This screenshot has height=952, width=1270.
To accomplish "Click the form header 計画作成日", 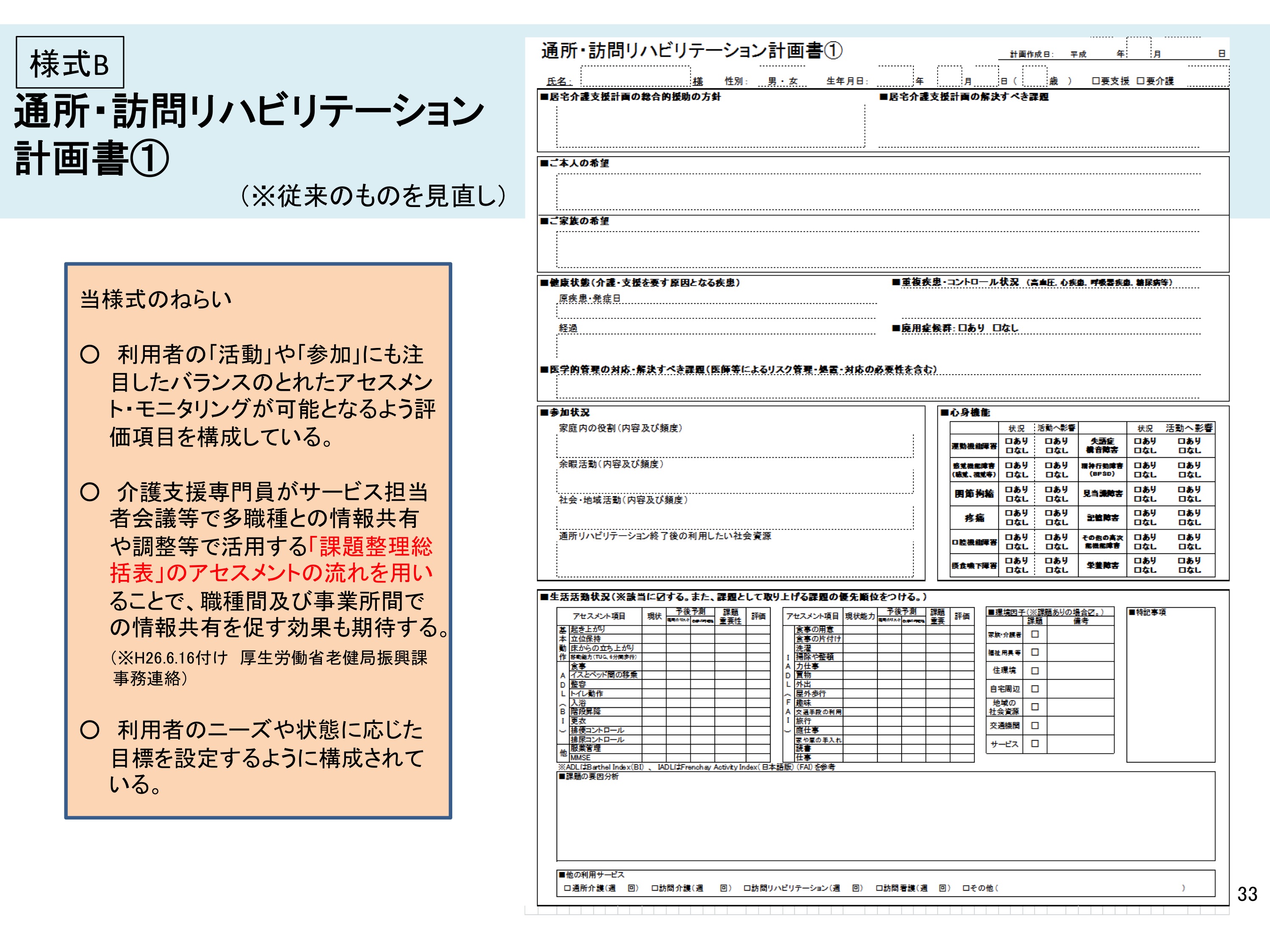I will click(1032, 54).
